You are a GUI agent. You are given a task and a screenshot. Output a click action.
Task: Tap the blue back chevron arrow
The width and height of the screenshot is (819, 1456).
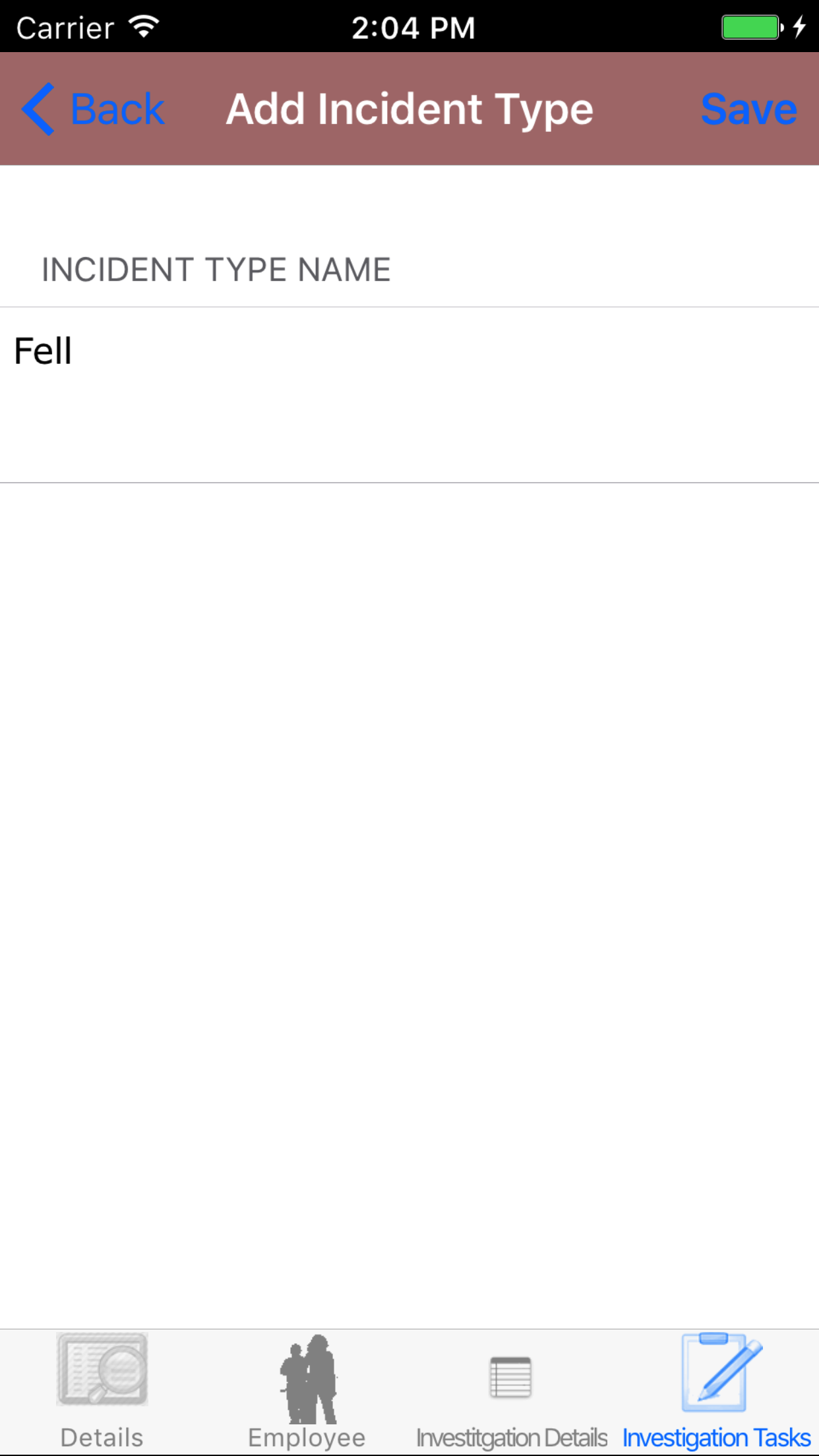[x=38, y=109]
